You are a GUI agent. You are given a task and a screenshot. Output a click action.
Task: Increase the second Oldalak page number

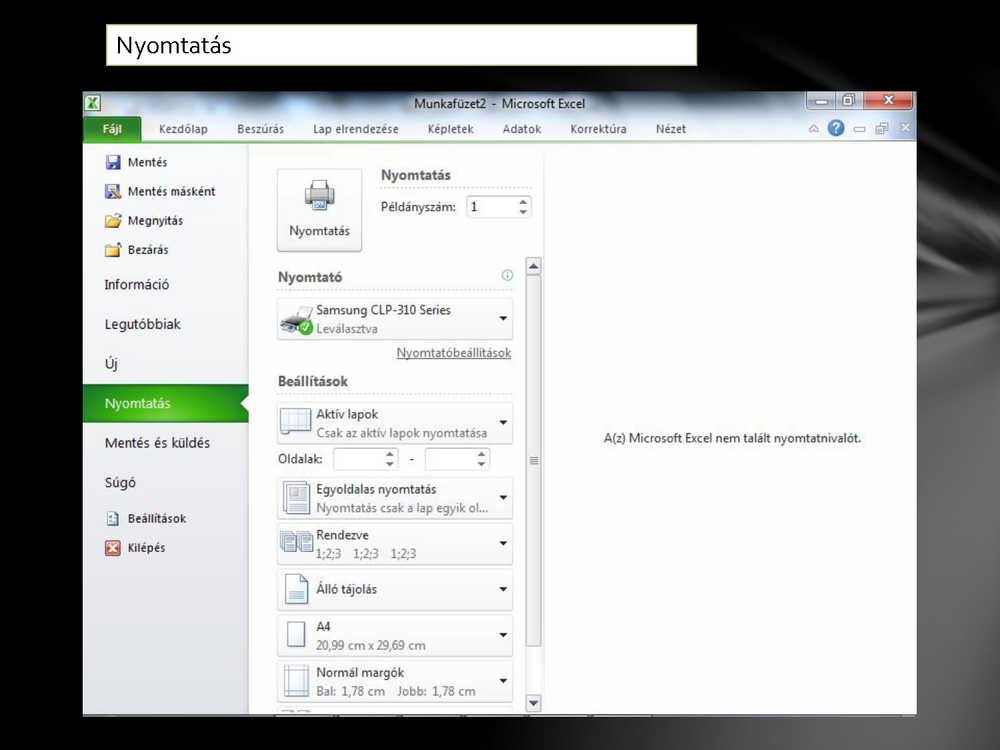(x=482, y=454)
